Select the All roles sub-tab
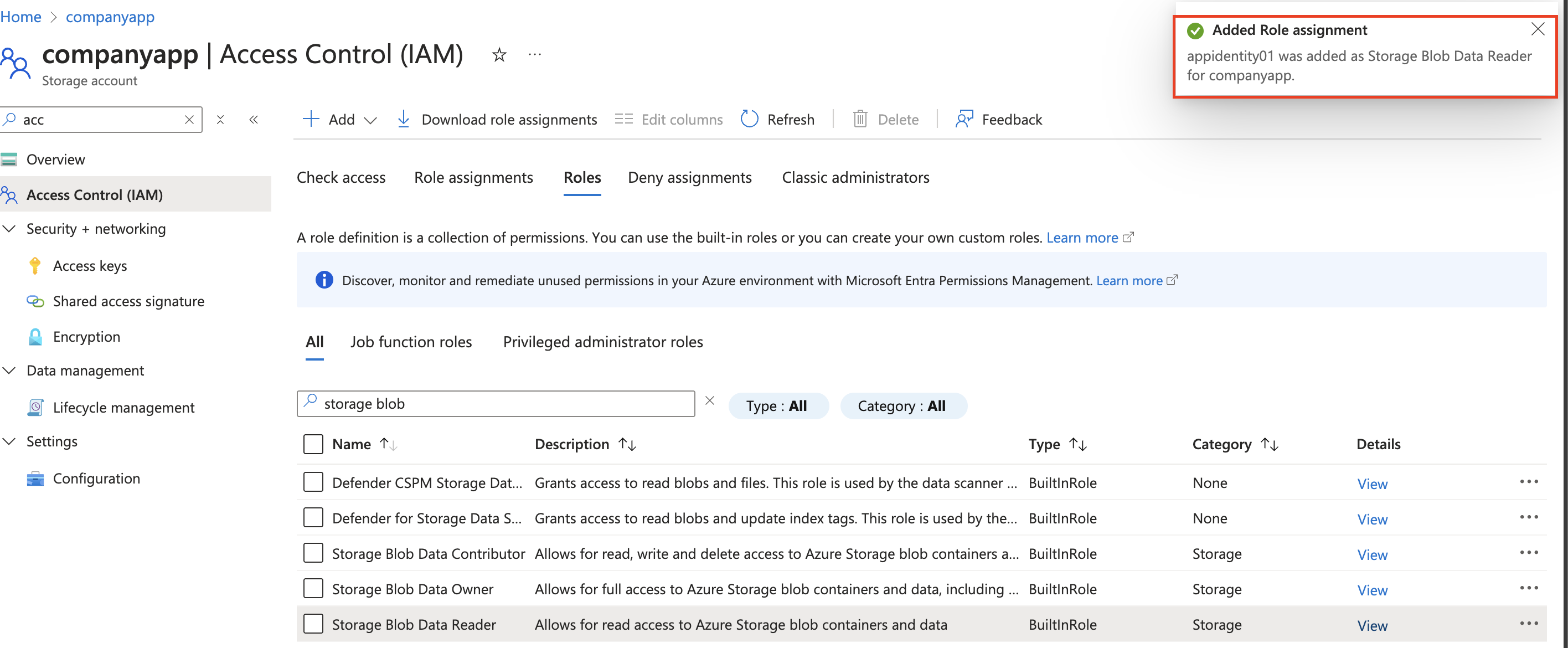This screenshot has width=1568, height=648. (314, 342)
